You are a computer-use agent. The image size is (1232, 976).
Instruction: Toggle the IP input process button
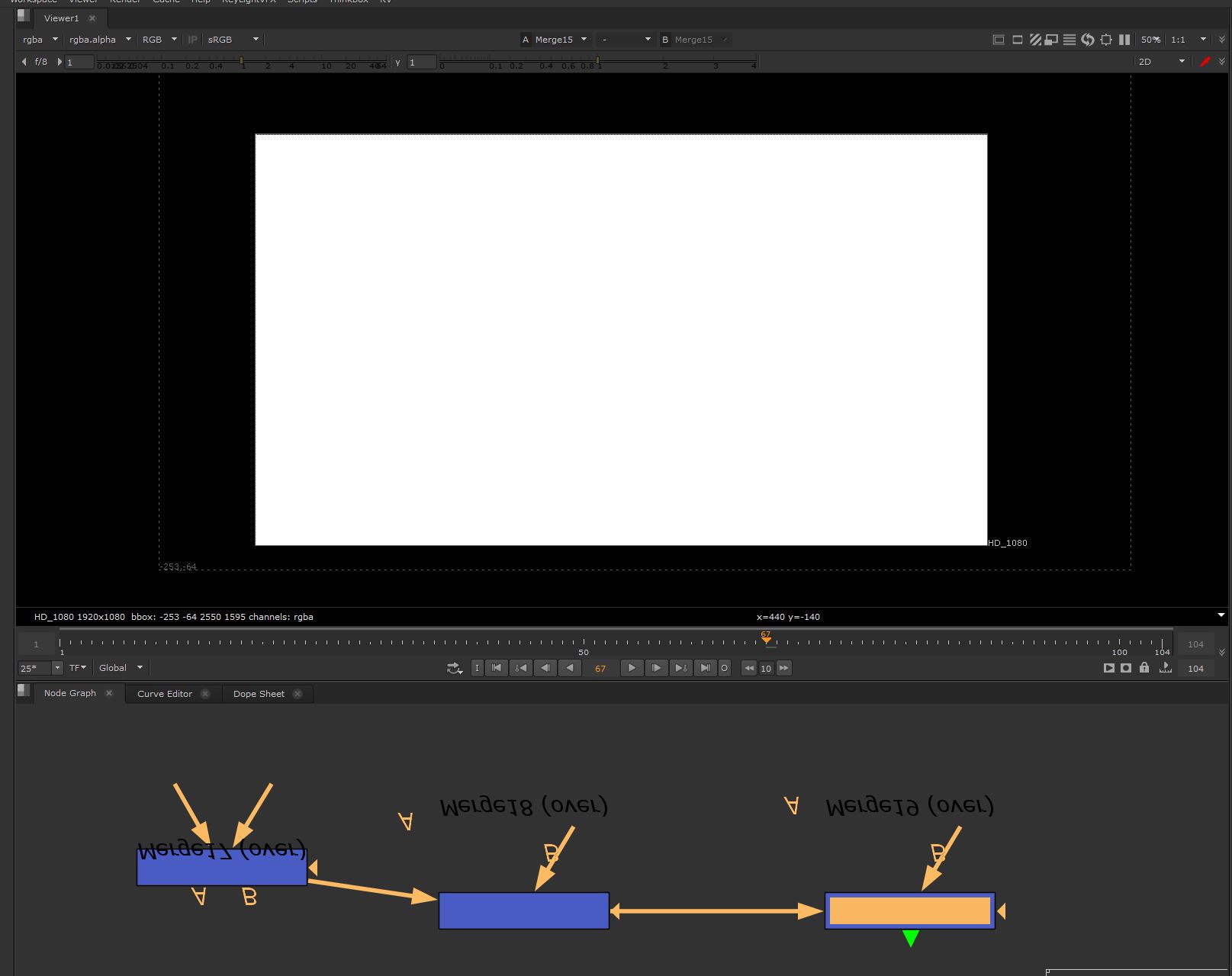pyautogui.click(x=193, y=40)
